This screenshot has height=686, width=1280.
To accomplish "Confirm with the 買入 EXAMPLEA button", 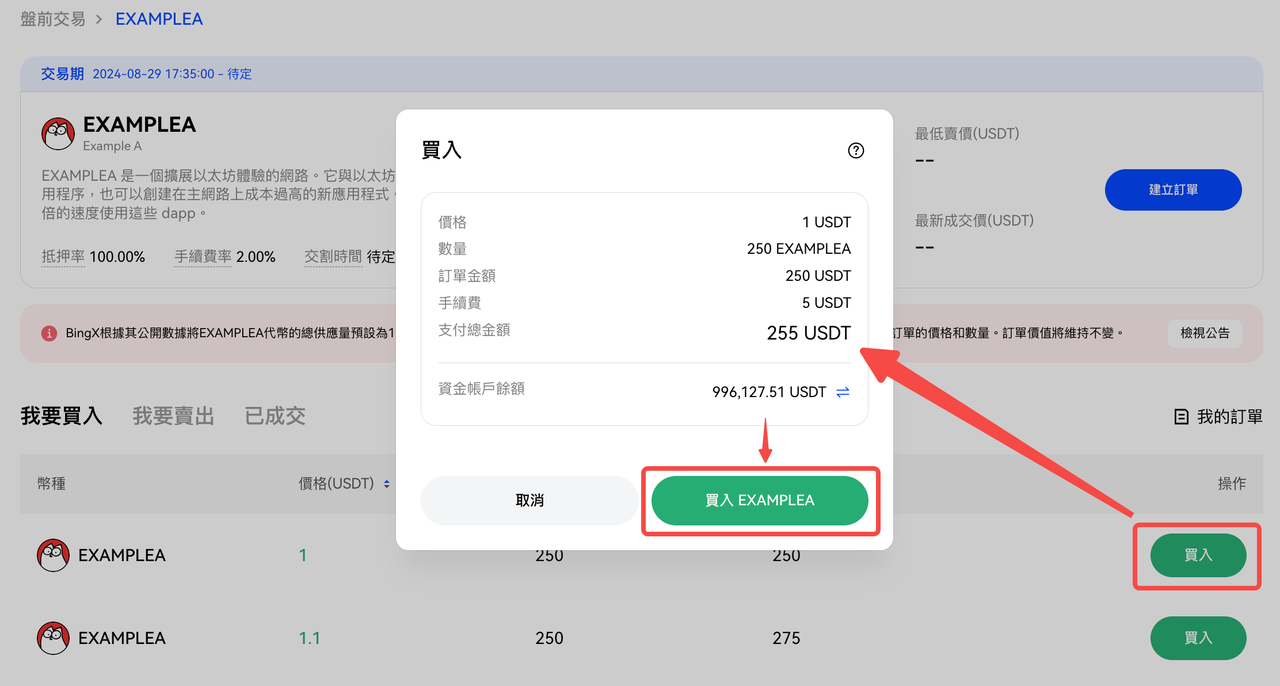I will (759, 500).
